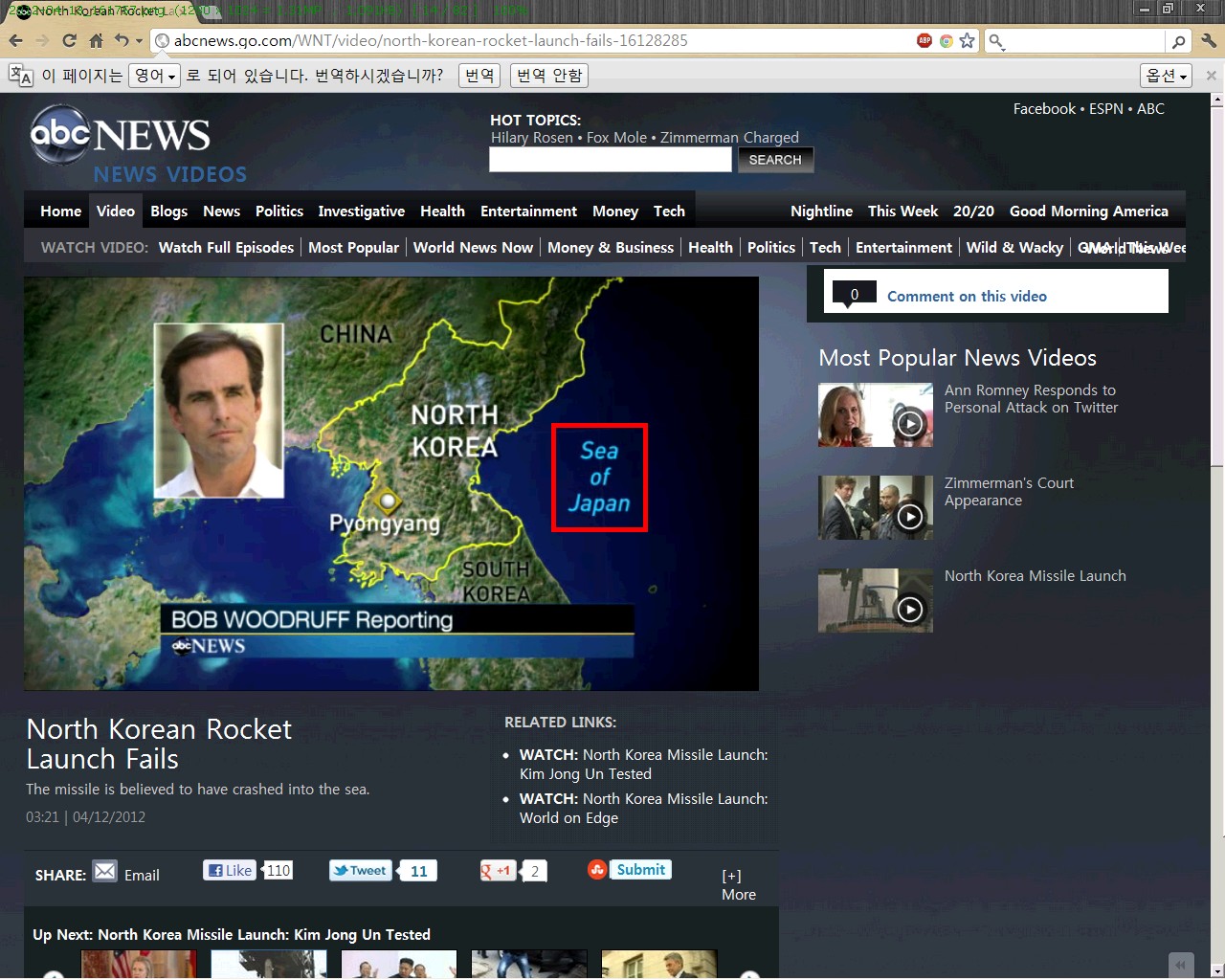Click the Email envelope share icon

tap(104, 872)
